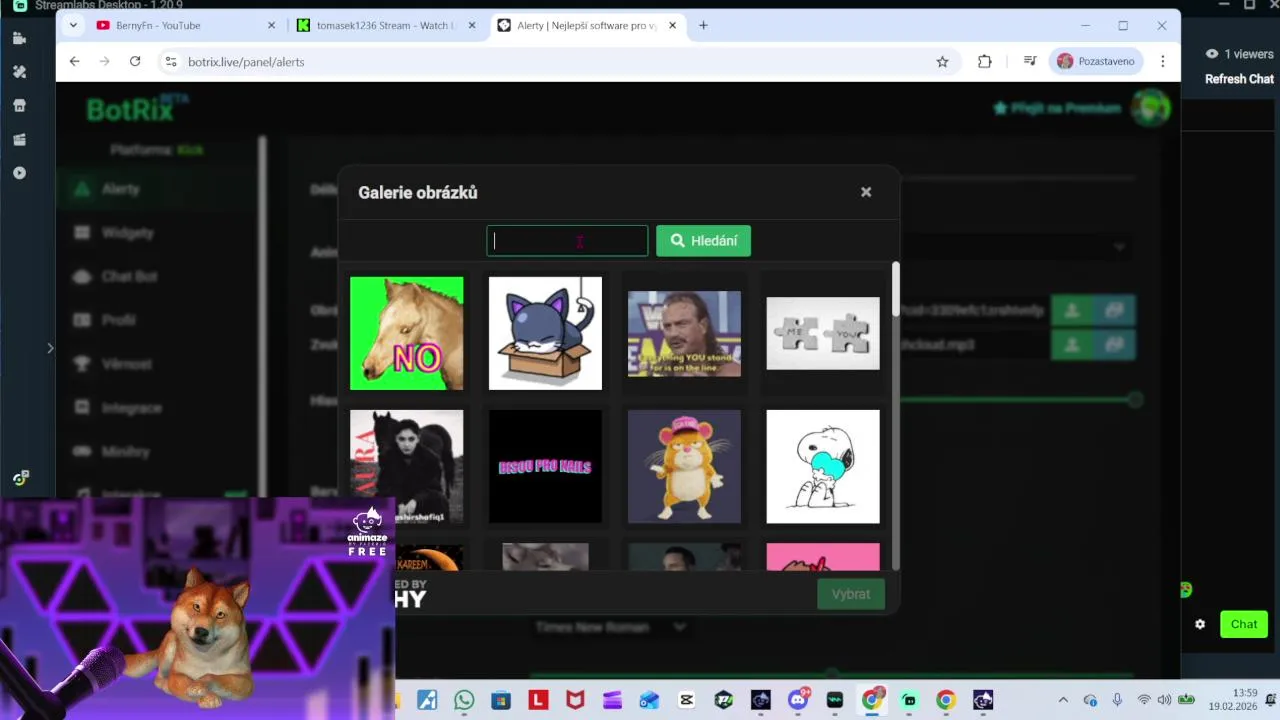The height and width of the screenshot is (720, 1280).
Task: Click Refresh Chat in Streamlabs panel
Action: pyautogui.click(x=1239, y=79)
